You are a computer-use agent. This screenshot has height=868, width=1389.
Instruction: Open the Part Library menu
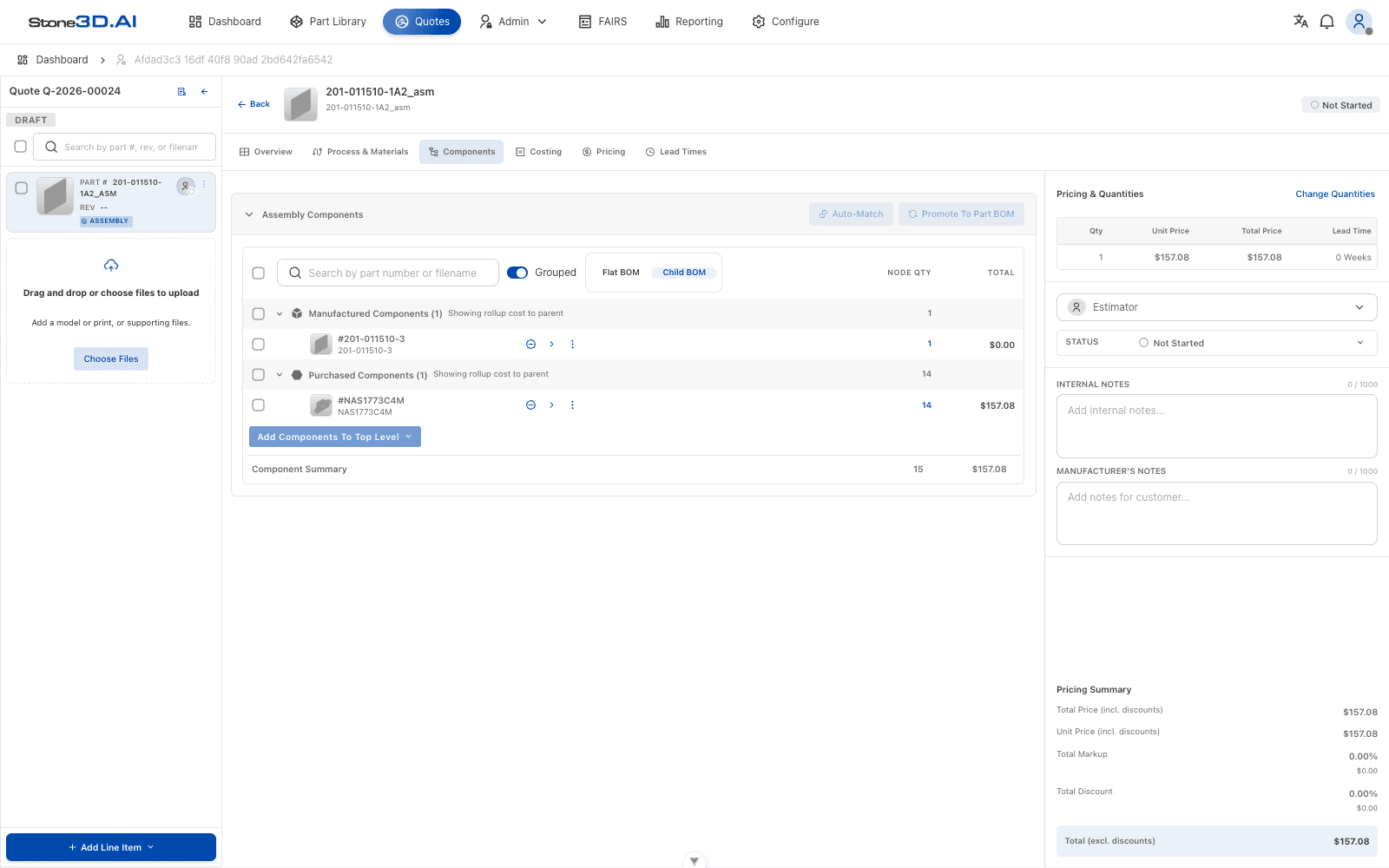coord(328,22)
